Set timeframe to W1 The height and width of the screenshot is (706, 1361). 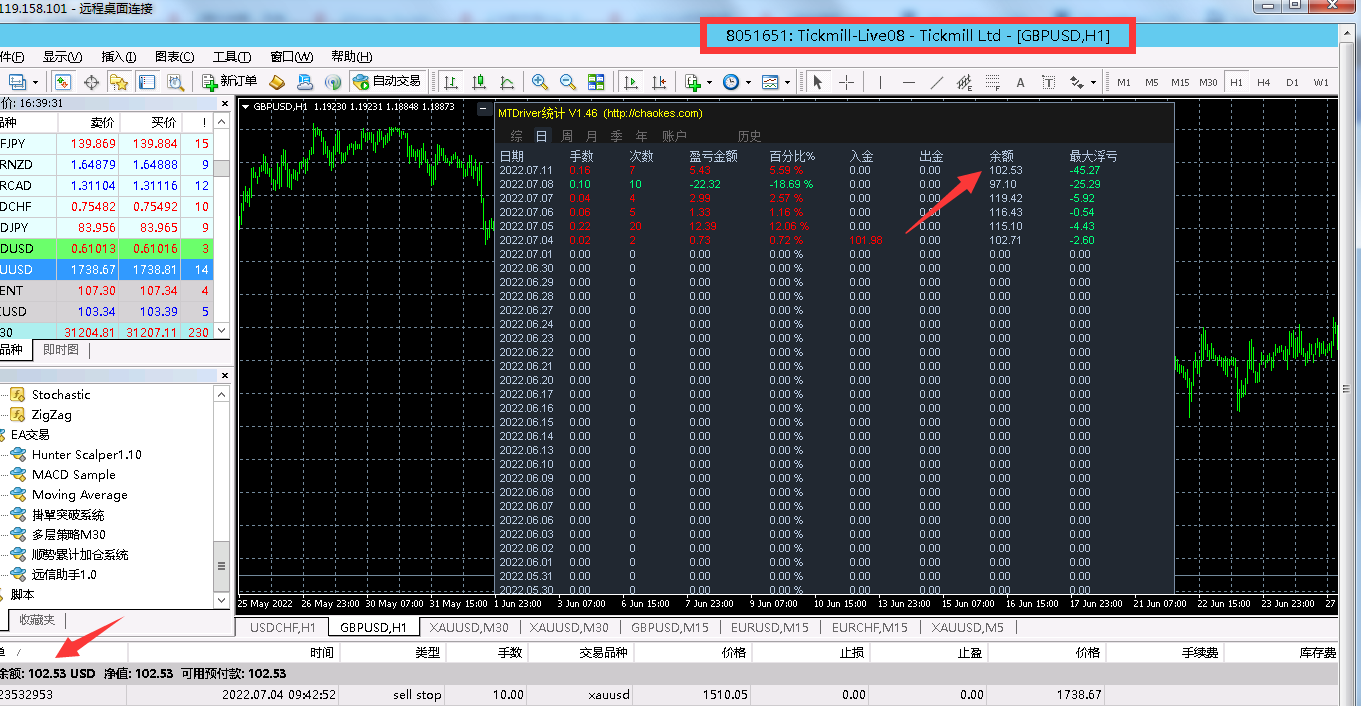tap(1321, 82)
